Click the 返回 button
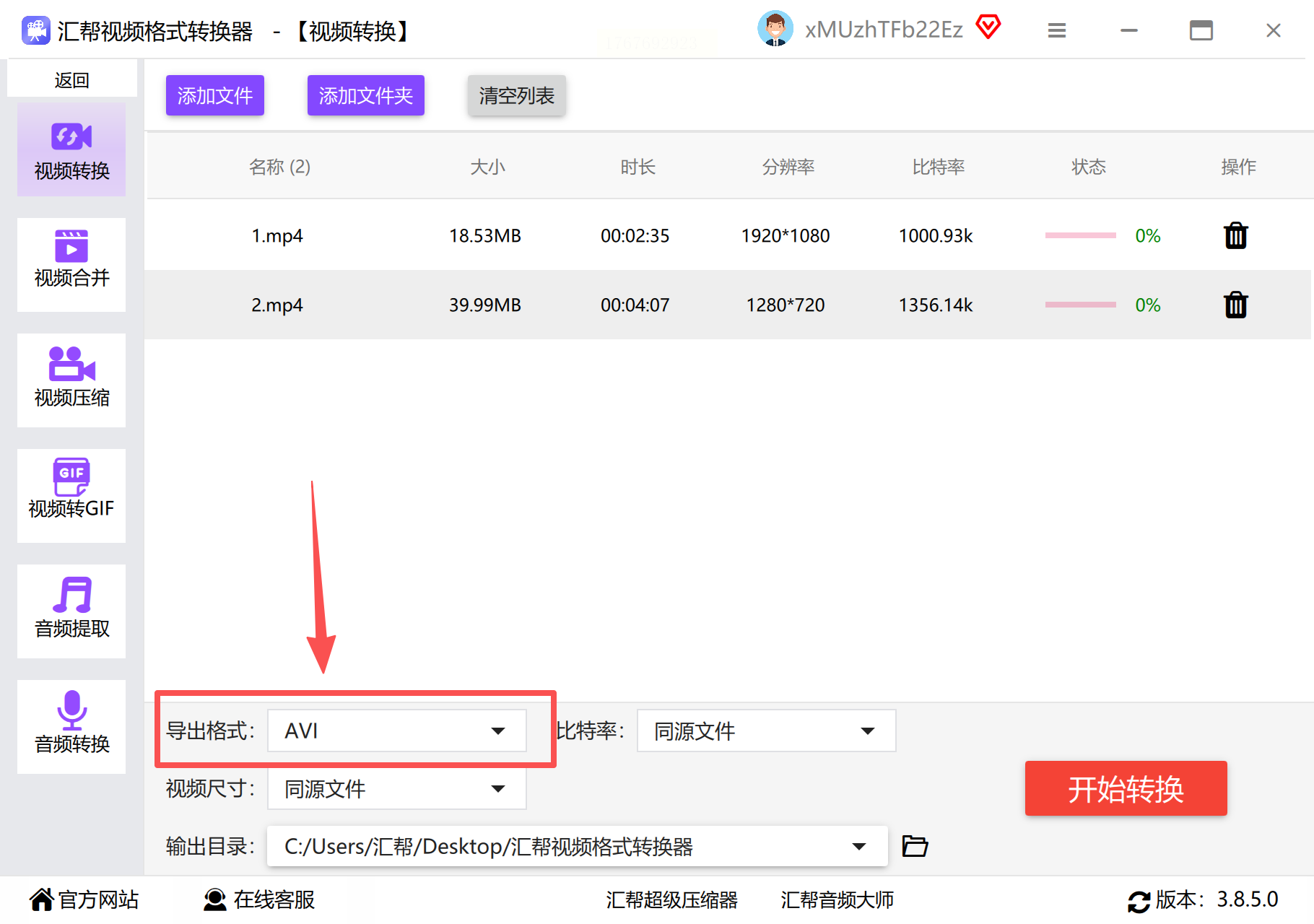 (71, 79)
